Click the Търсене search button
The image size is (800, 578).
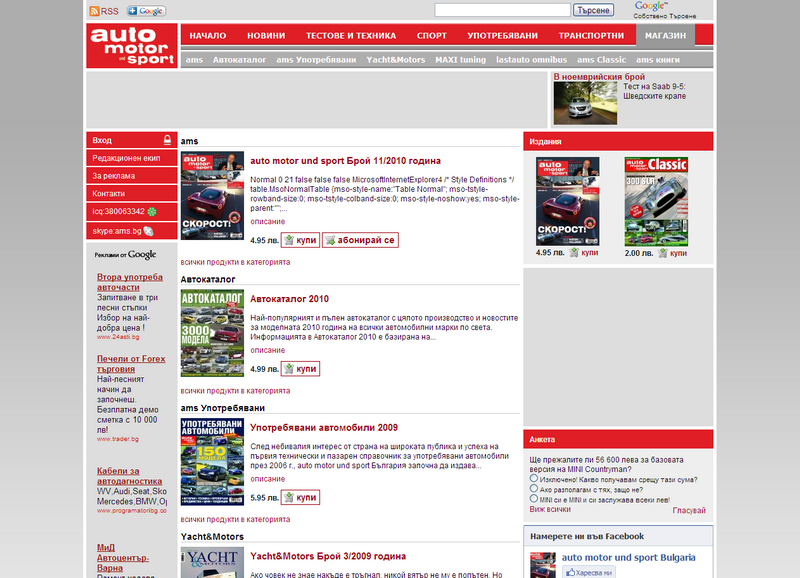click(593, 10)
